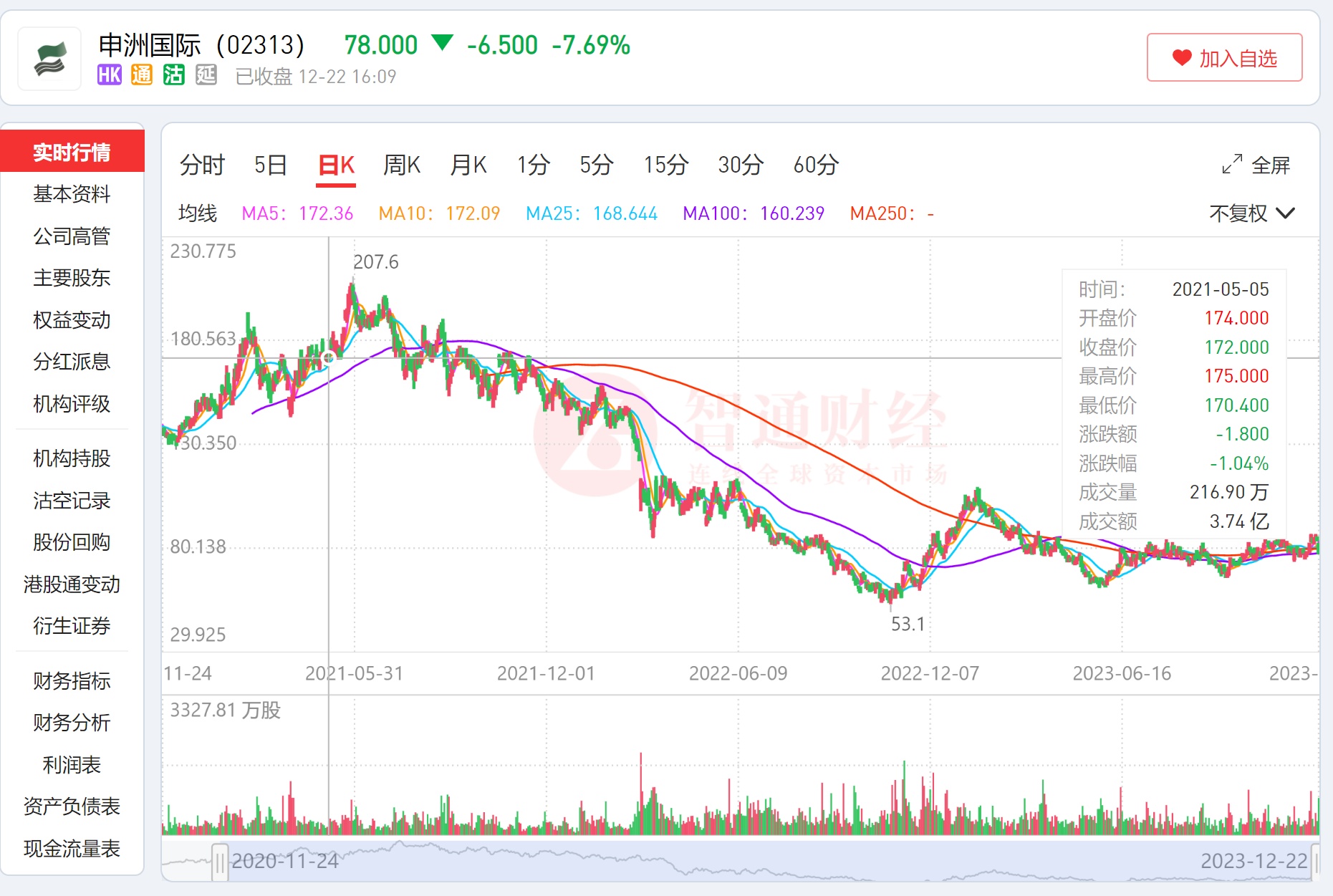Click the gray 延 delayed quote badge
This screenshot has width=1333, height=896.
[x=206, y=75]
